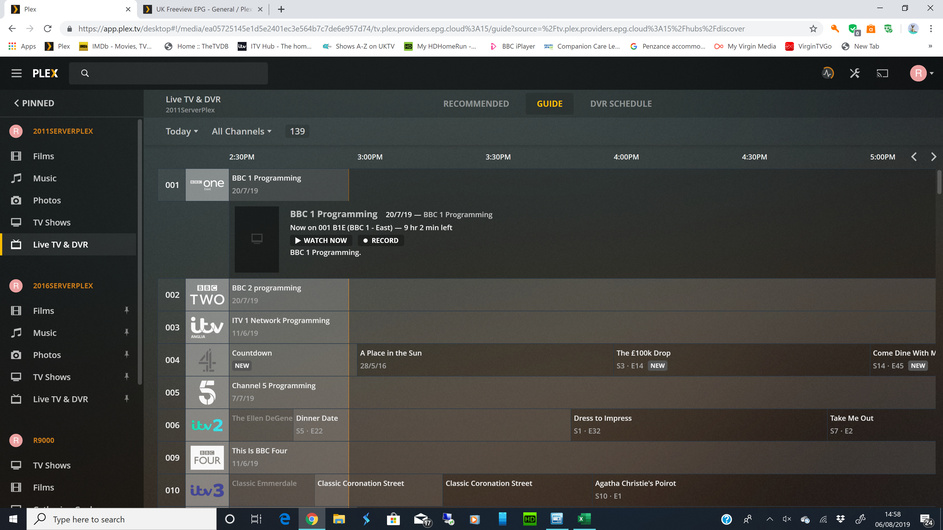This screenshot has height=530, width=943.
Task: Switch to the DVR SCHEDULE tab
Action: (x=621, y=103)
